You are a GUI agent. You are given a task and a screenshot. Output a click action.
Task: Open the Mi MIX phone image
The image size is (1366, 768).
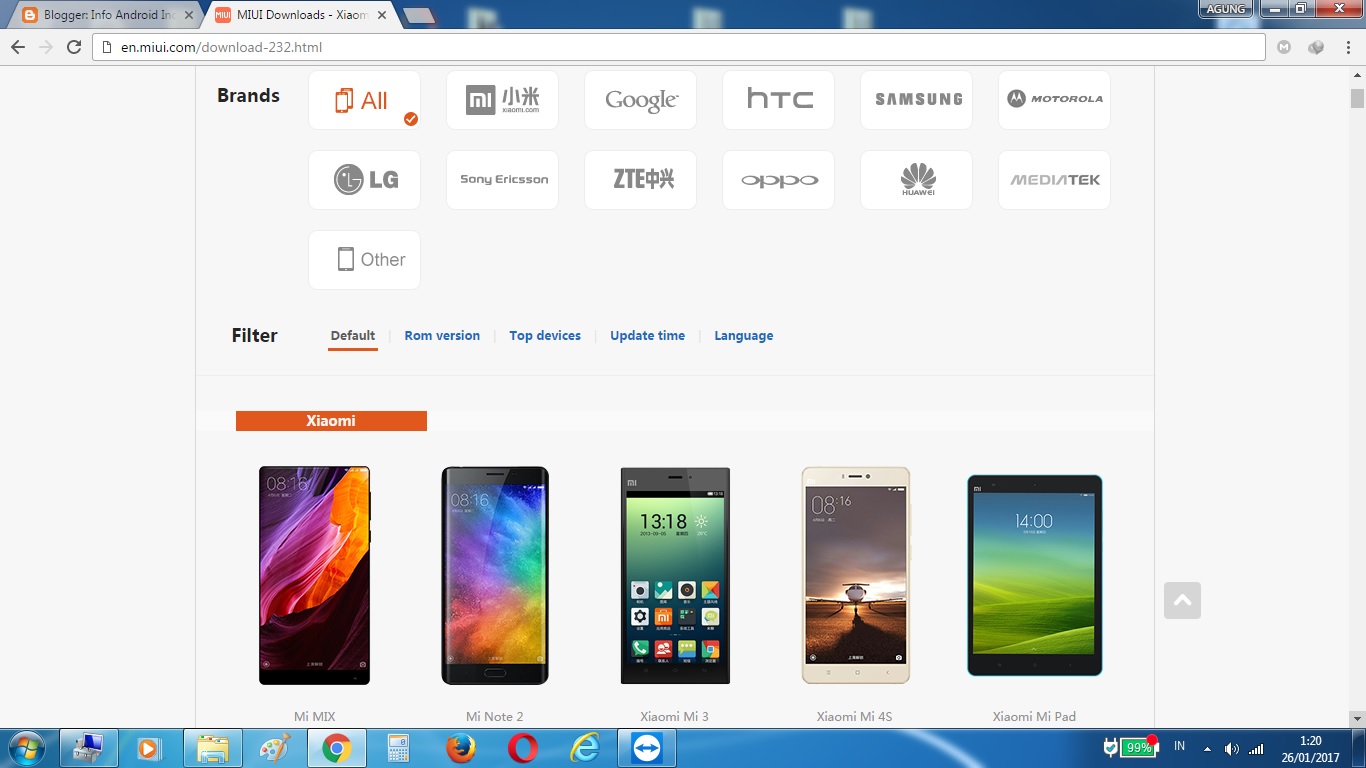pyautogui.click(x=314, y=575)
